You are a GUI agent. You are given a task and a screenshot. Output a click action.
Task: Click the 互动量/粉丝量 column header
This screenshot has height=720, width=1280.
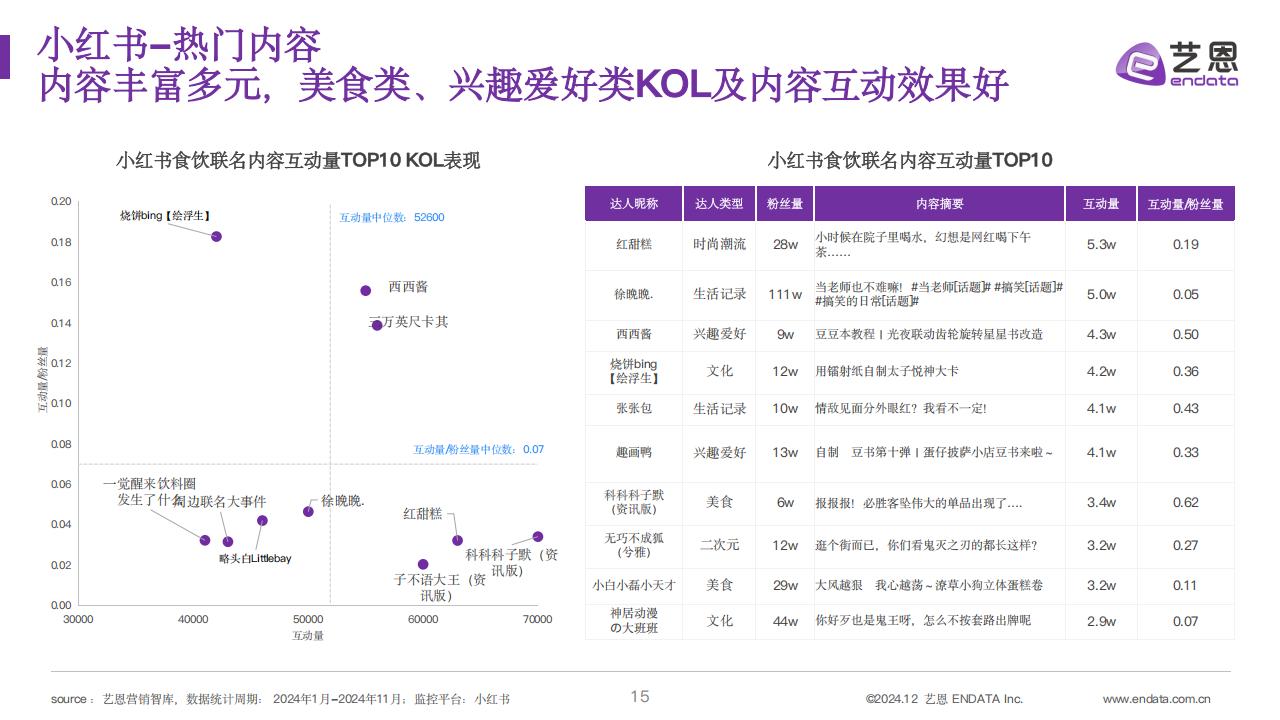pos(1186,203)
